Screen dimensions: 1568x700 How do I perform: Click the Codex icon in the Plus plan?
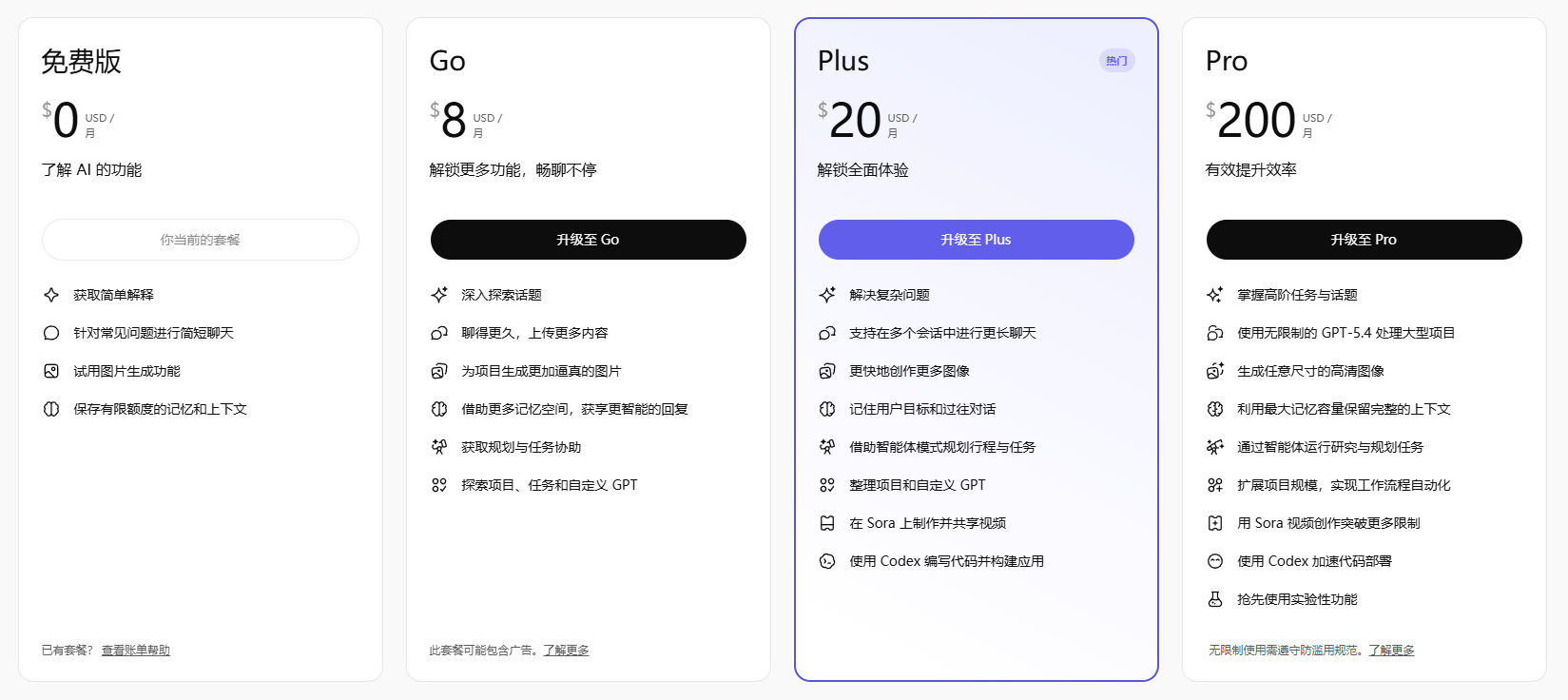[x=827, y=561]
